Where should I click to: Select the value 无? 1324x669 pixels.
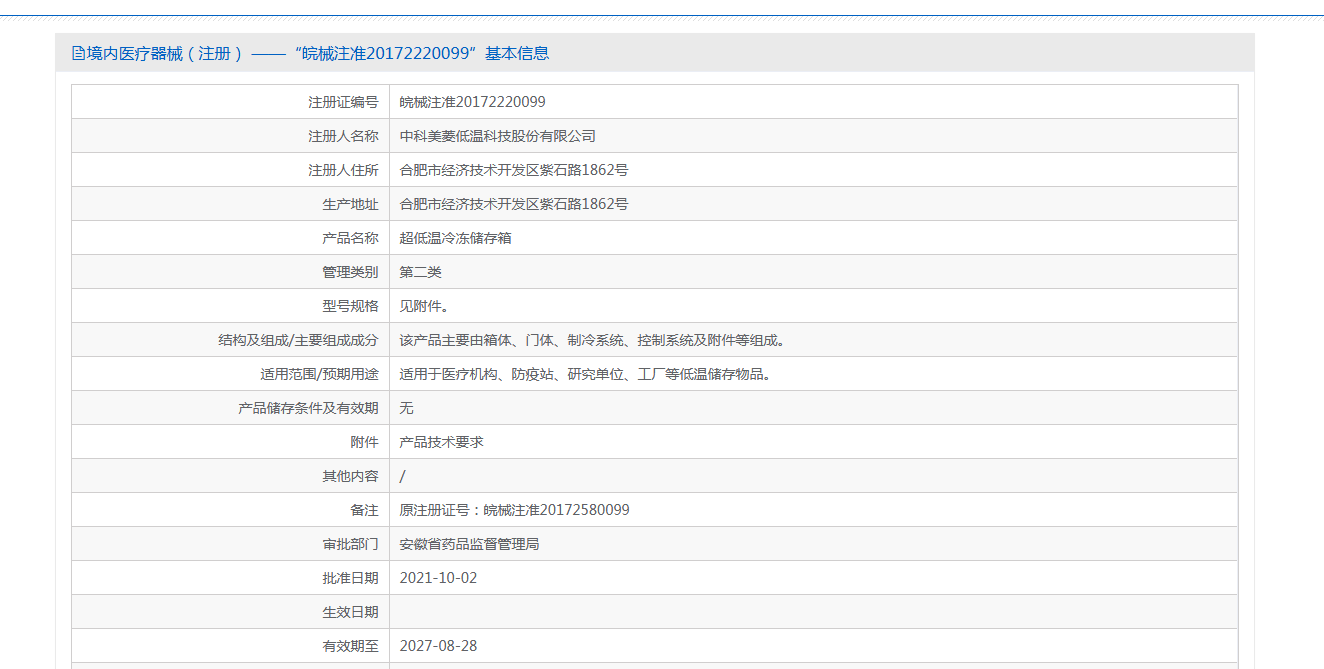(406, 408)
